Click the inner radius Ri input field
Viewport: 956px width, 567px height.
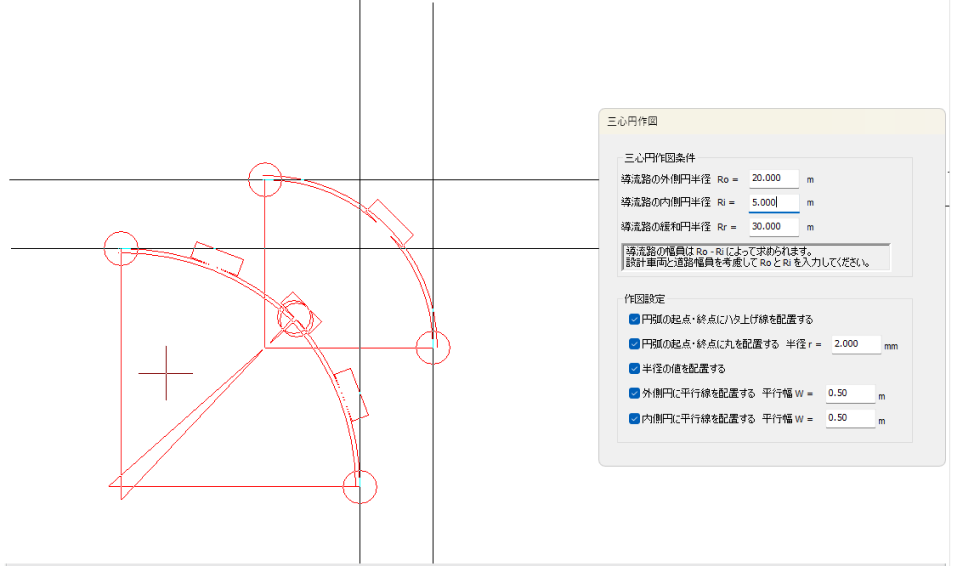pyautogui.click(x=773, y=203)
